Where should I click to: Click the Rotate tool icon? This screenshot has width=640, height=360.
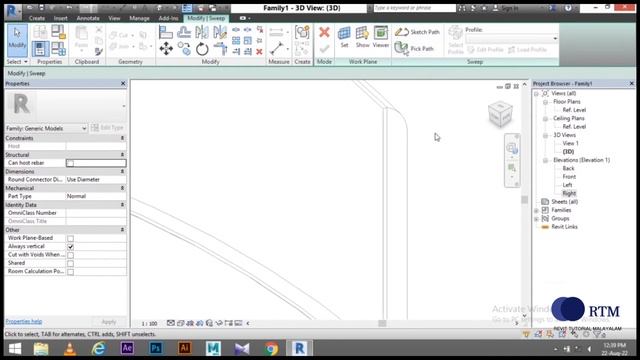tap(202, 49)
